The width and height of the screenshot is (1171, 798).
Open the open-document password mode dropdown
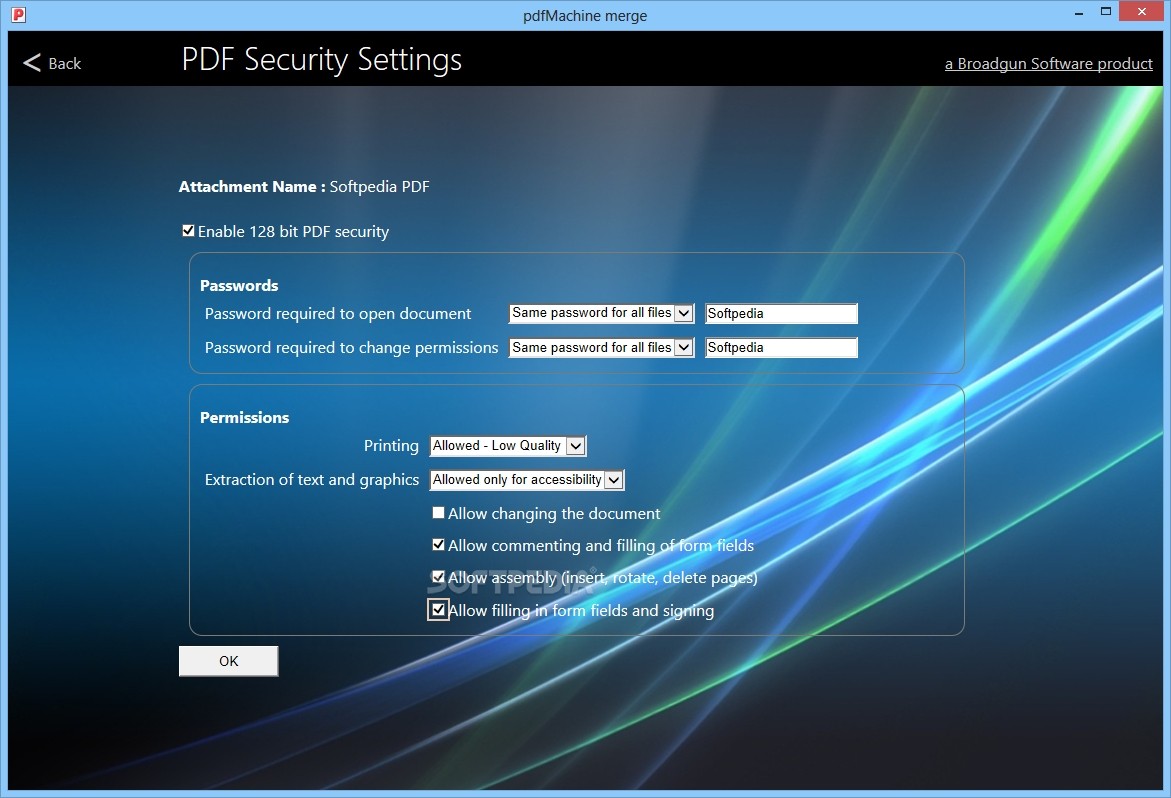tap(601, 313)
